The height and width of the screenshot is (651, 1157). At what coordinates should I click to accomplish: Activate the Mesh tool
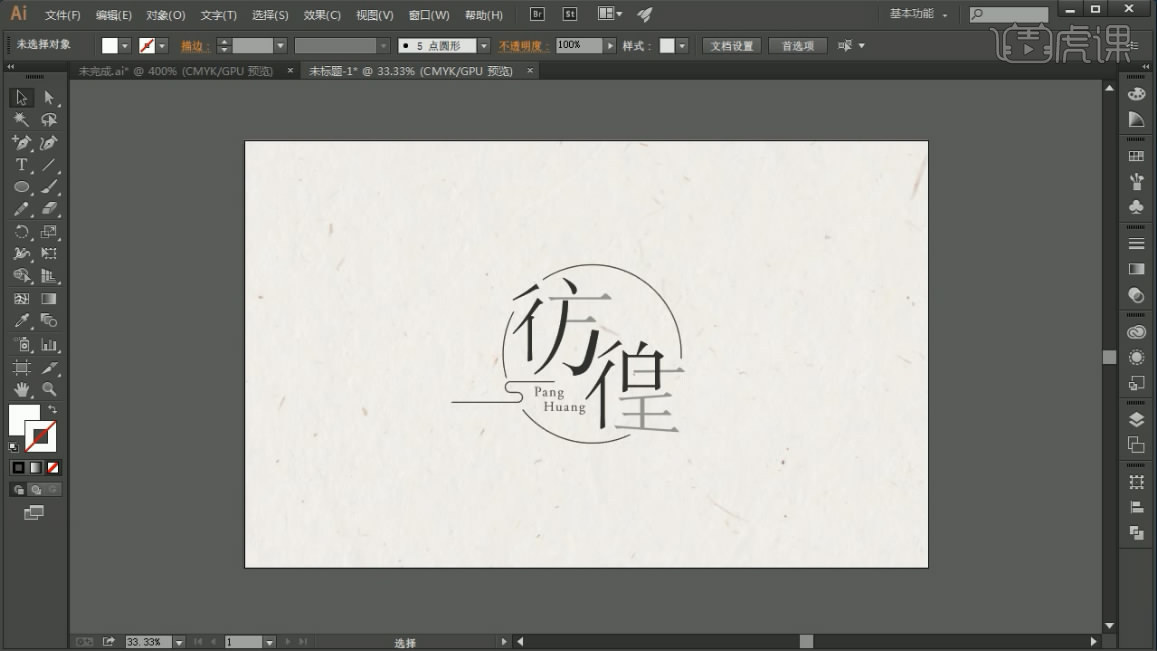click(x=21, y=299)
